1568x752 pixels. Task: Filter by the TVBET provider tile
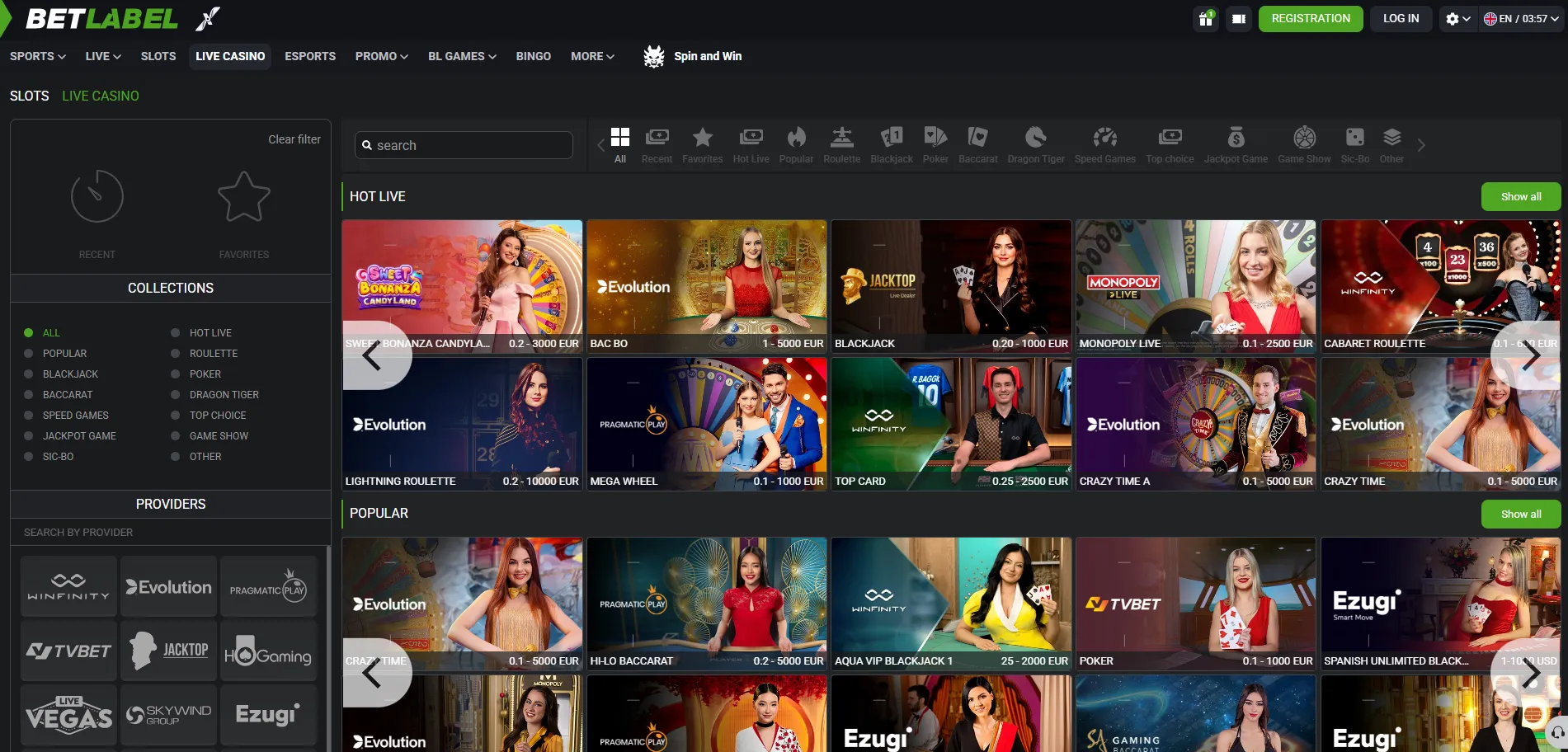[68, 651]
